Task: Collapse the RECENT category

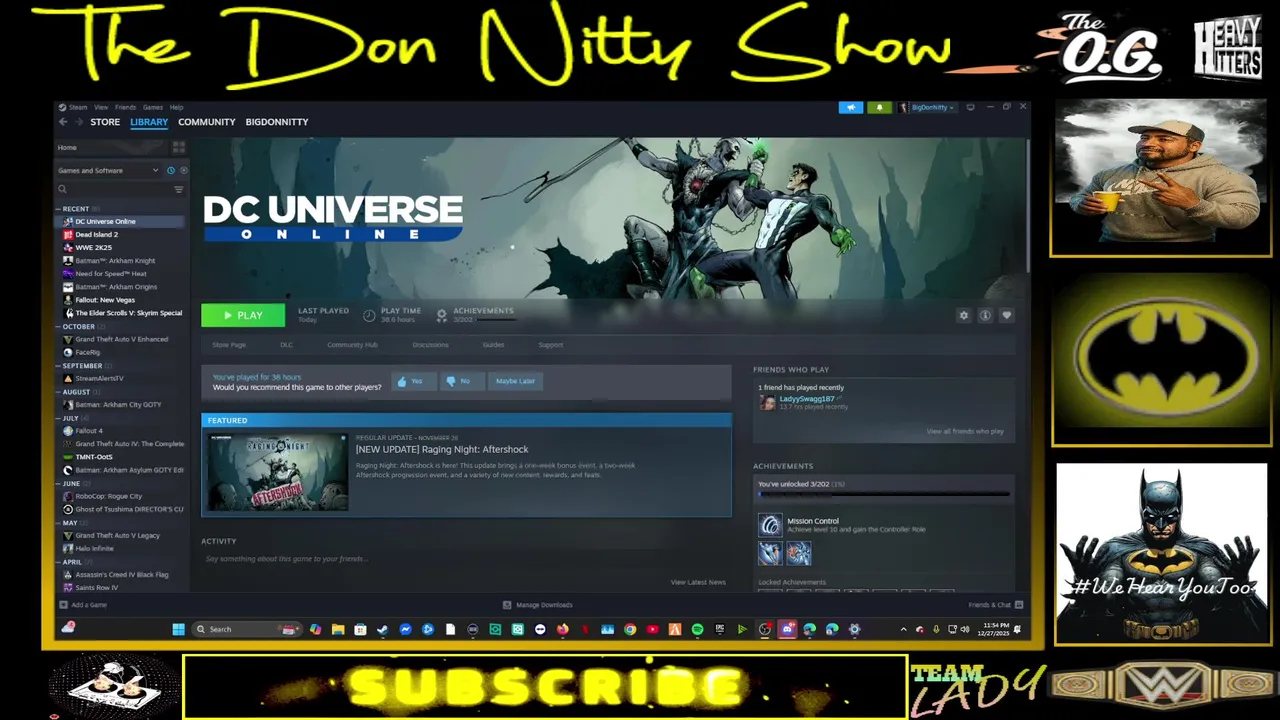Action: point(75,209)
